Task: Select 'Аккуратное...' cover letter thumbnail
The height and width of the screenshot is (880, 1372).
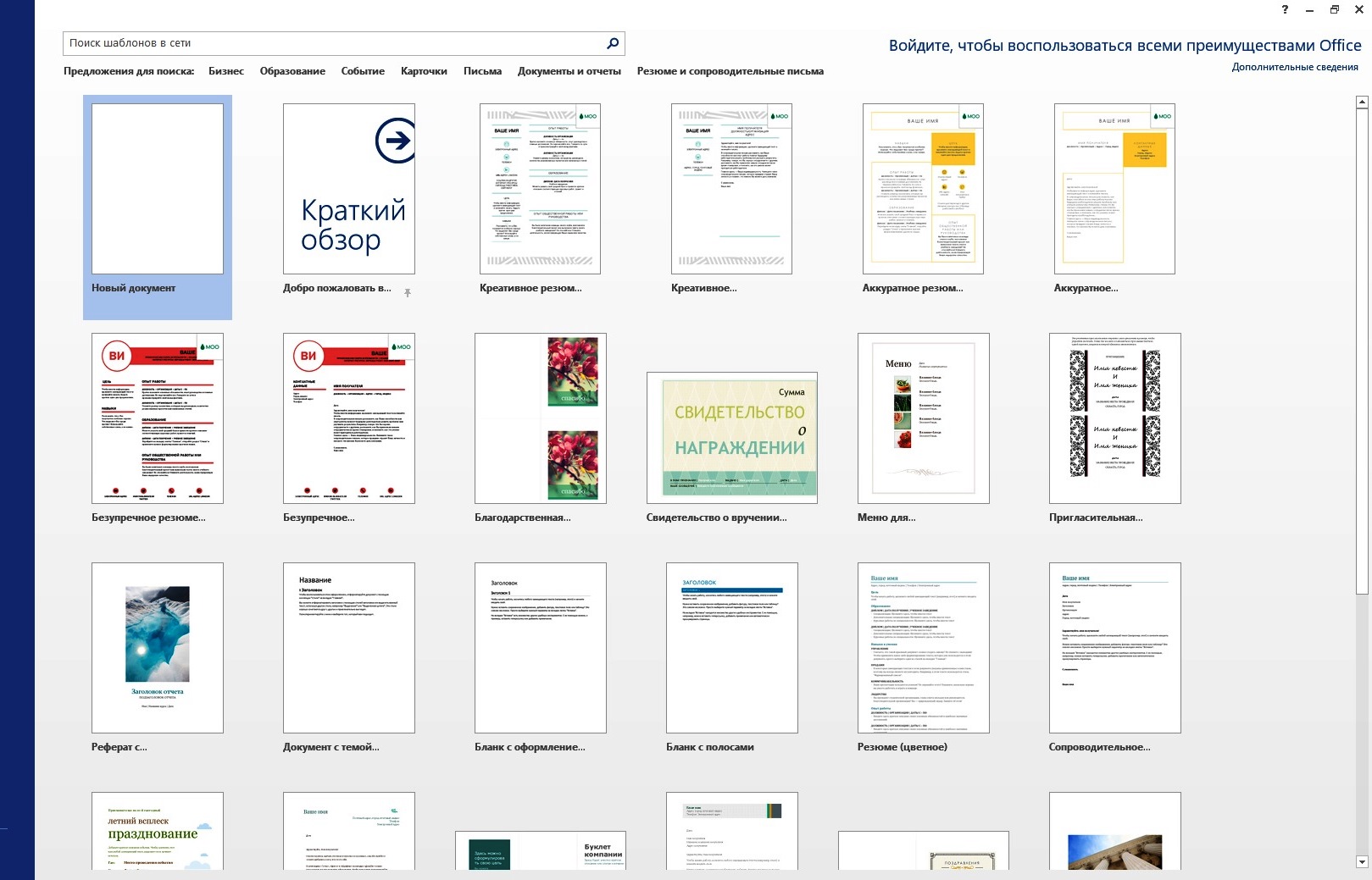Action: [x=1114, y=189]
